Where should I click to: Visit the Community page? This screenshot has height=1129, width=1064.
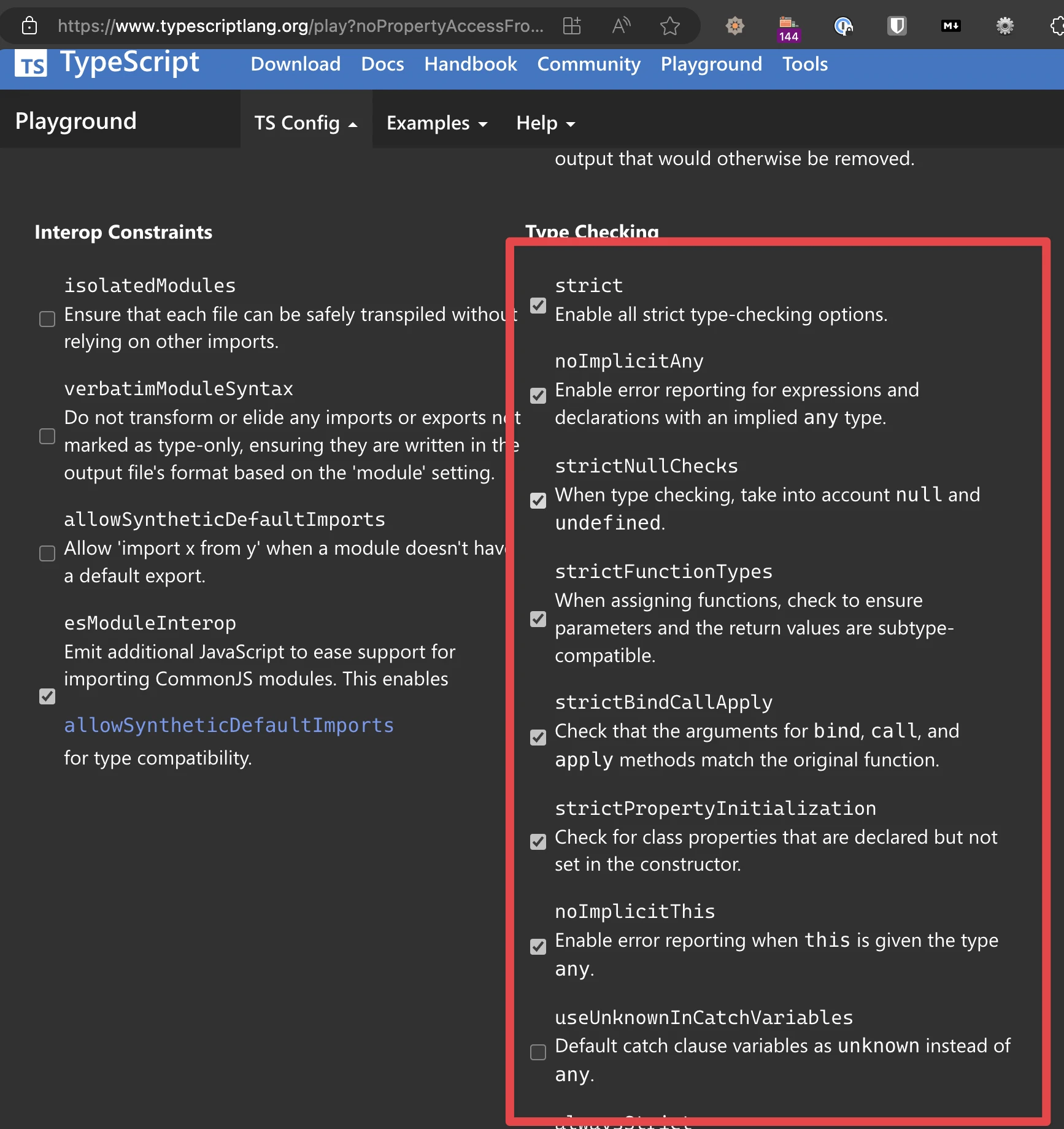coord(588,64)
